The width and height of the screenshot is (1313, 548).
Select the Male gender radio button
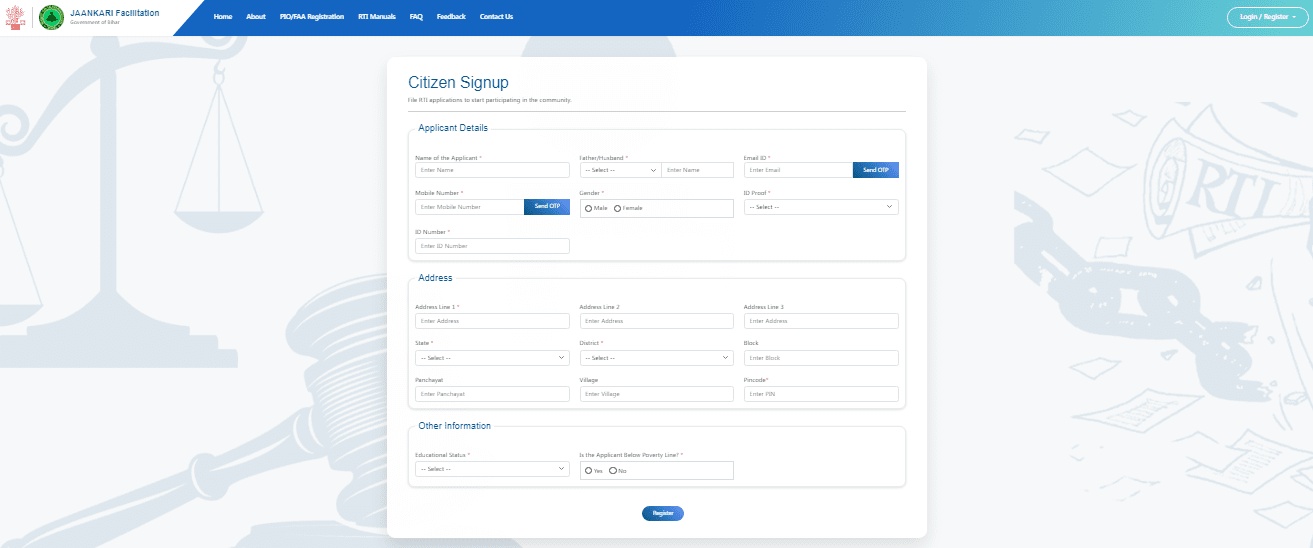click(588, 208)
